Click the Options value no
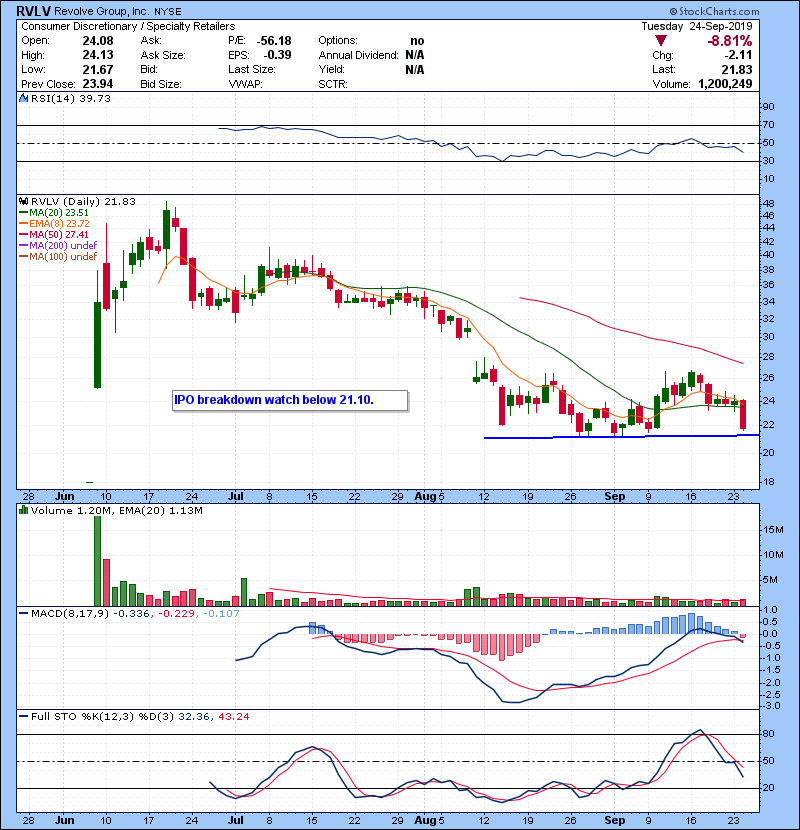Viewport: 800px width, 830px height. (417, 41)
